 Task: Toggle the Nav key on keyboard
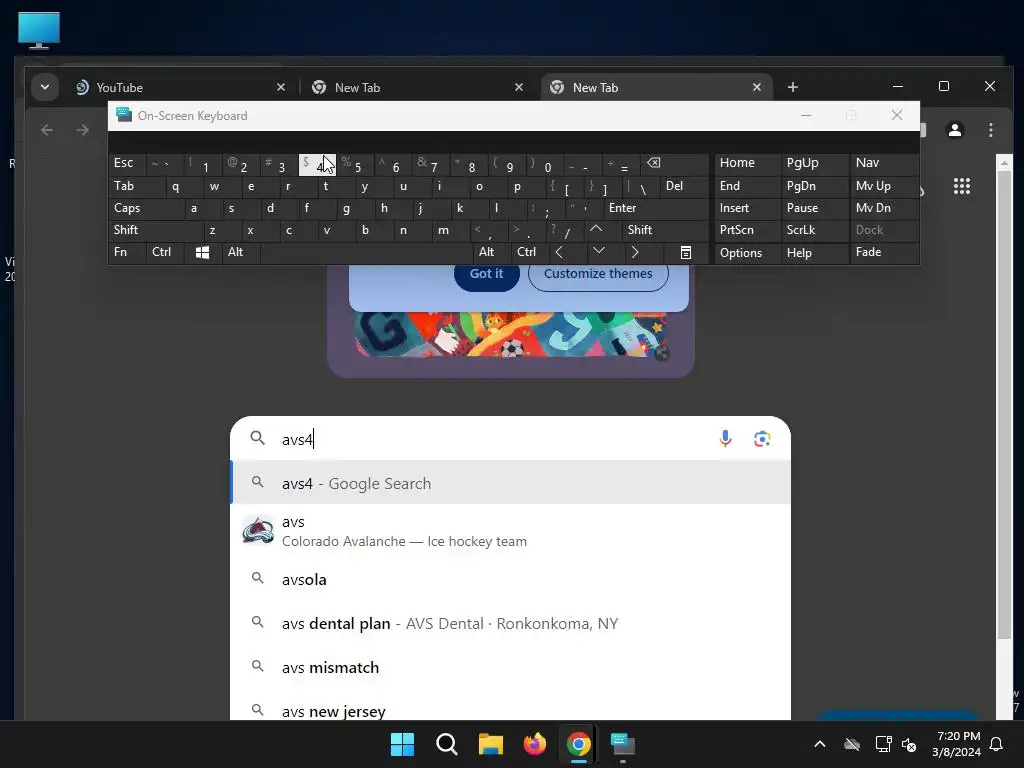pyautogui.click(x=884, y=163)
